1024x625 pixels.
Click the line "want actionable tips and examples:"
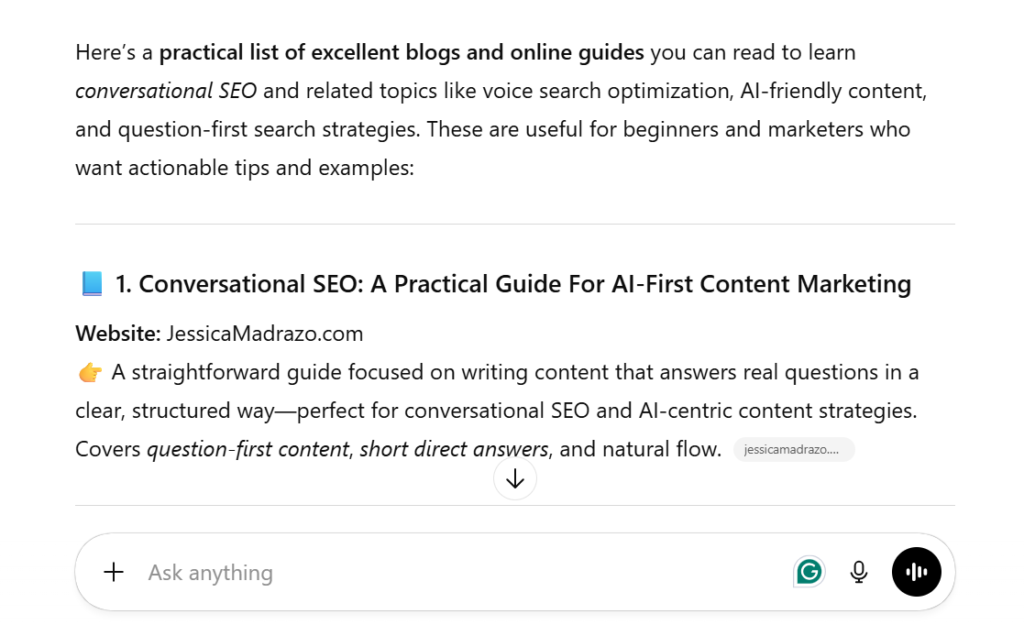coord(245,168)
